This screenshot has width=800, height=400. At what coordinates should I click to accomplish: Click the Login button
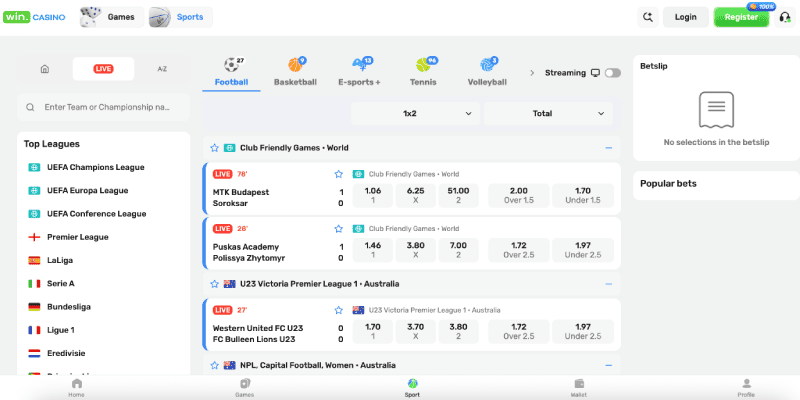686,17
